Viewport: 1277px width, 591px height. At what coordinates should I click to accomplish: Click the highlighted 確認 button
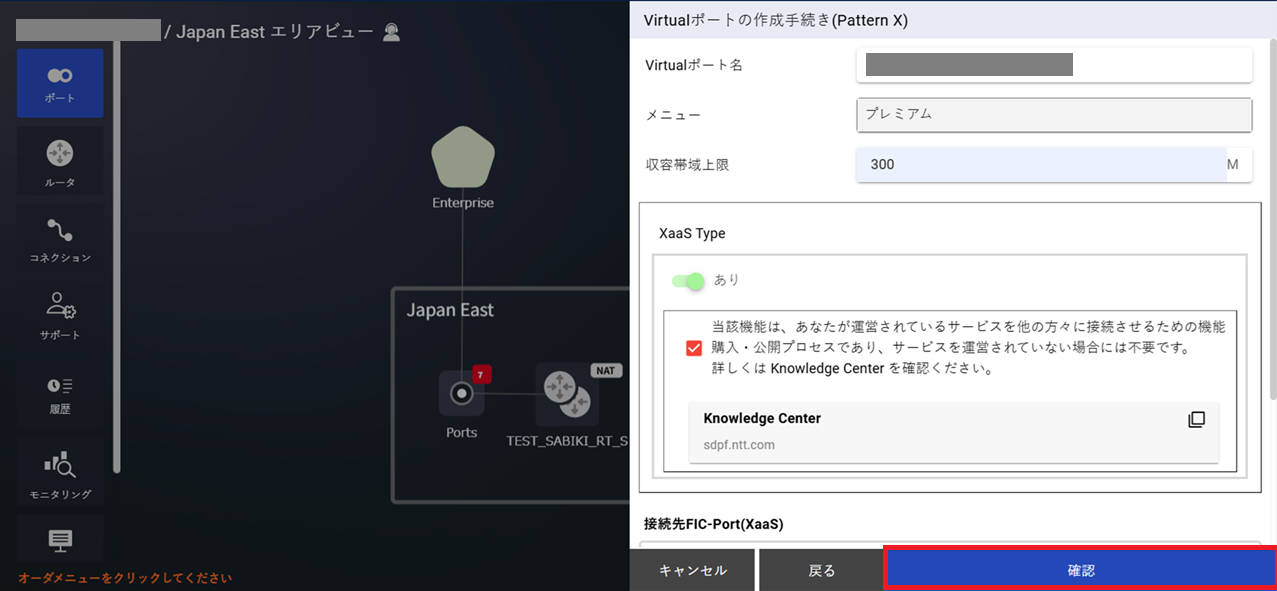[x=1081, y=569]
